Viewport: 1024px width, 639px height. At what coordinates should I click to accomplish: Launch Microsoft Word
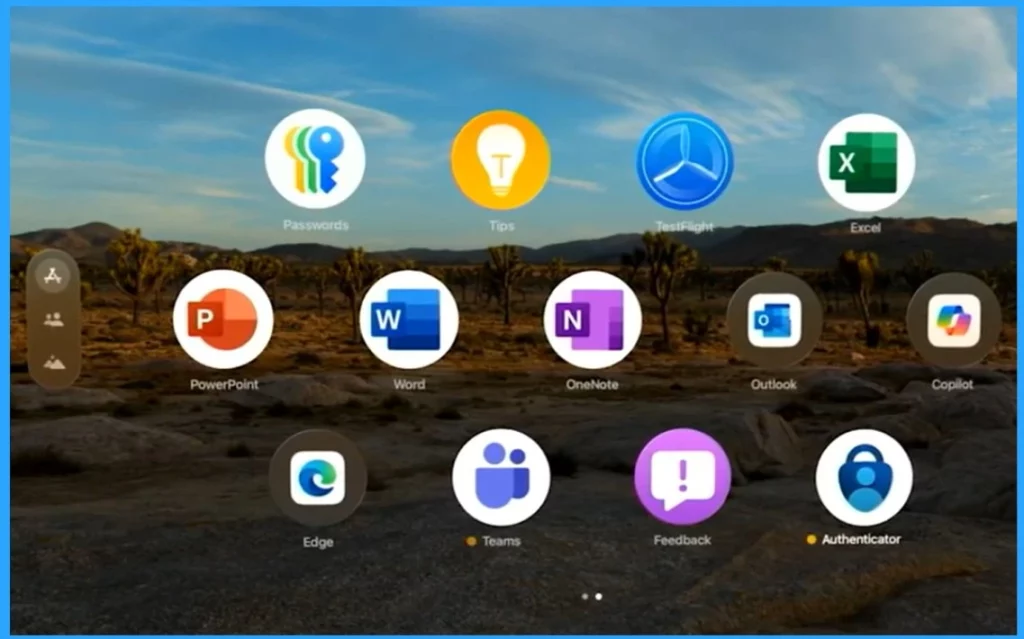click(409, 320)
